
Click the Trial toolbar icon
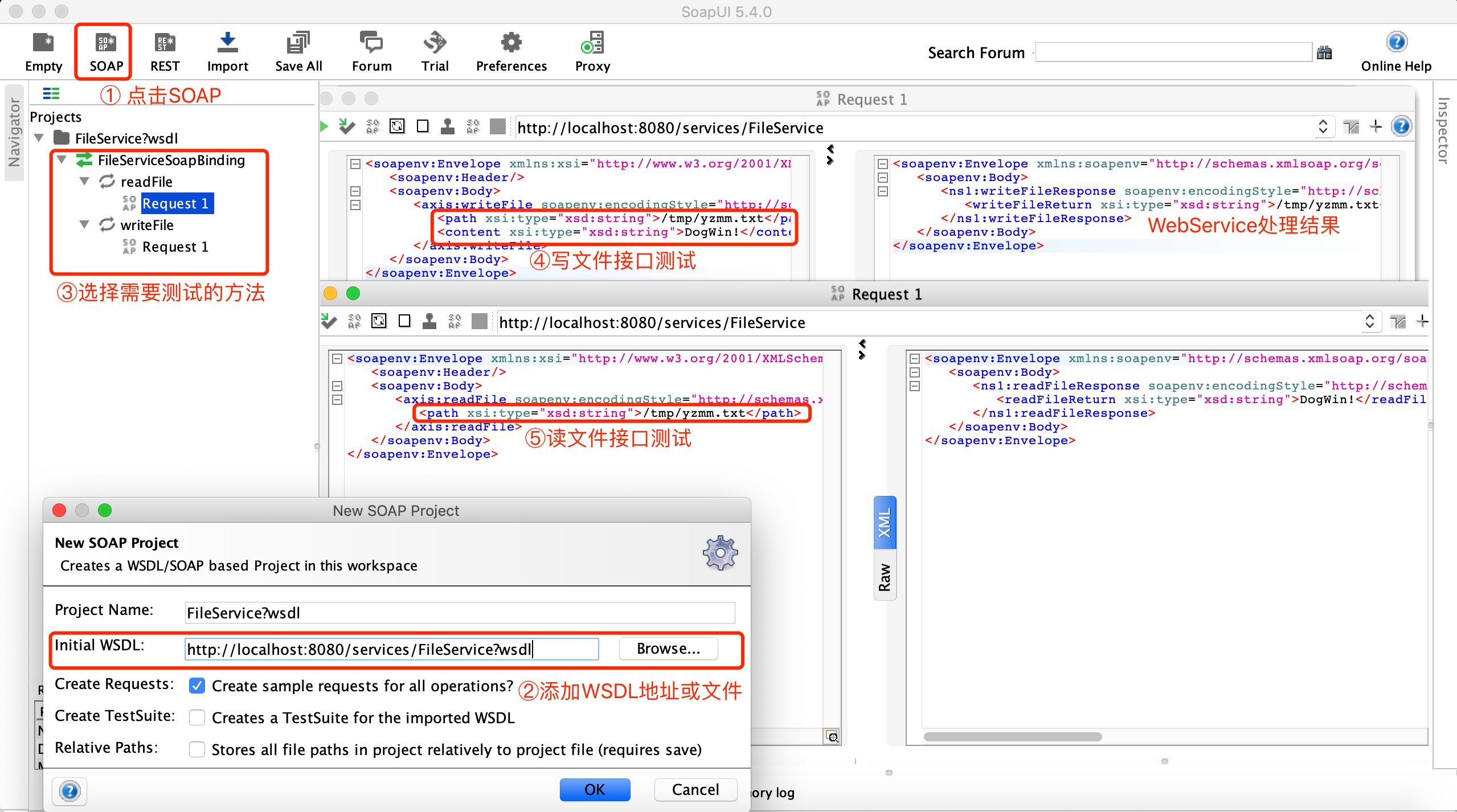[x=435, y=43]
